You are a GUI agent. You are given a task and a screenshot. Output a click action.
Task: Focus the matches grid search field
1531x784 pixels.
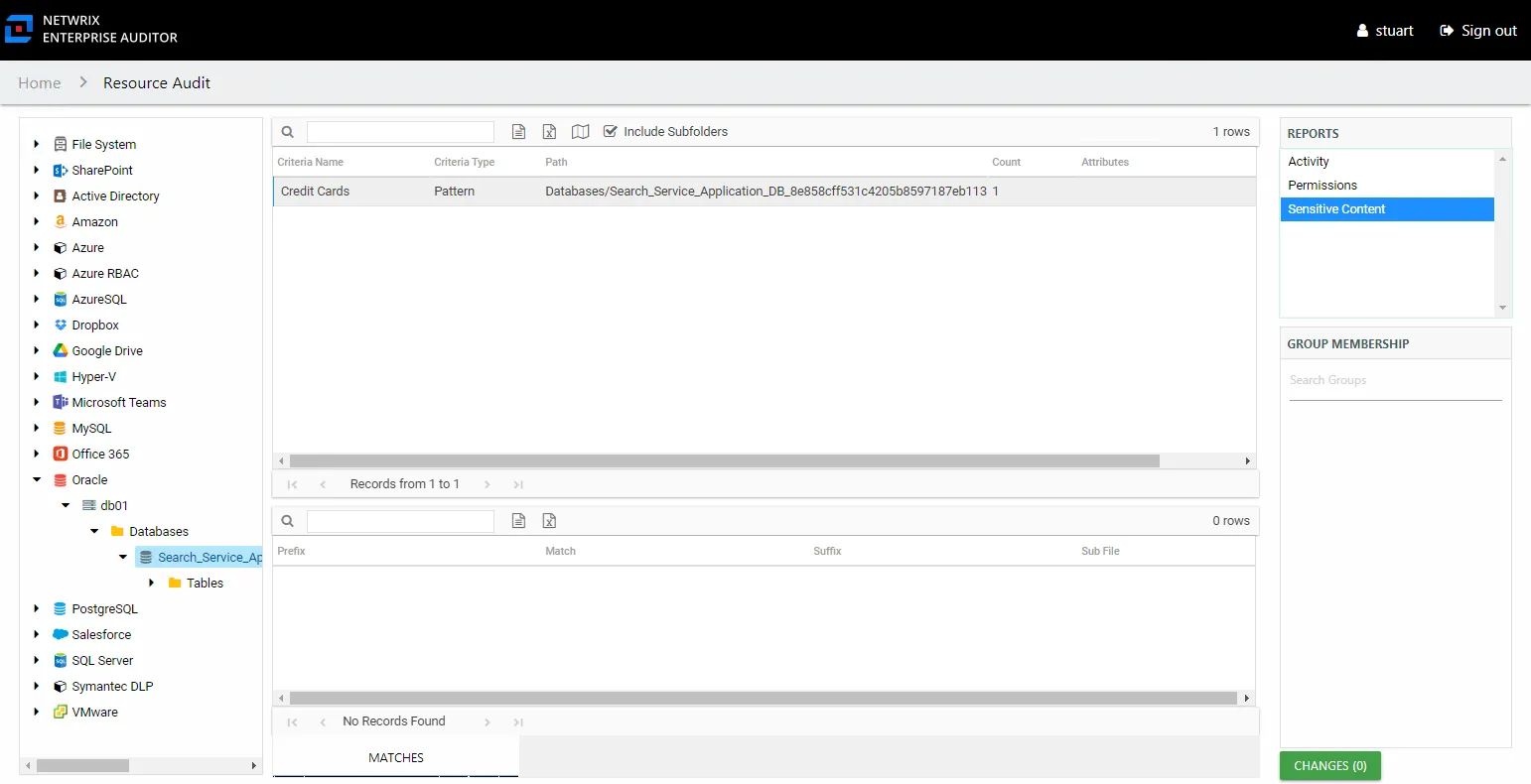pyautogui.click(x=400, y=521)
